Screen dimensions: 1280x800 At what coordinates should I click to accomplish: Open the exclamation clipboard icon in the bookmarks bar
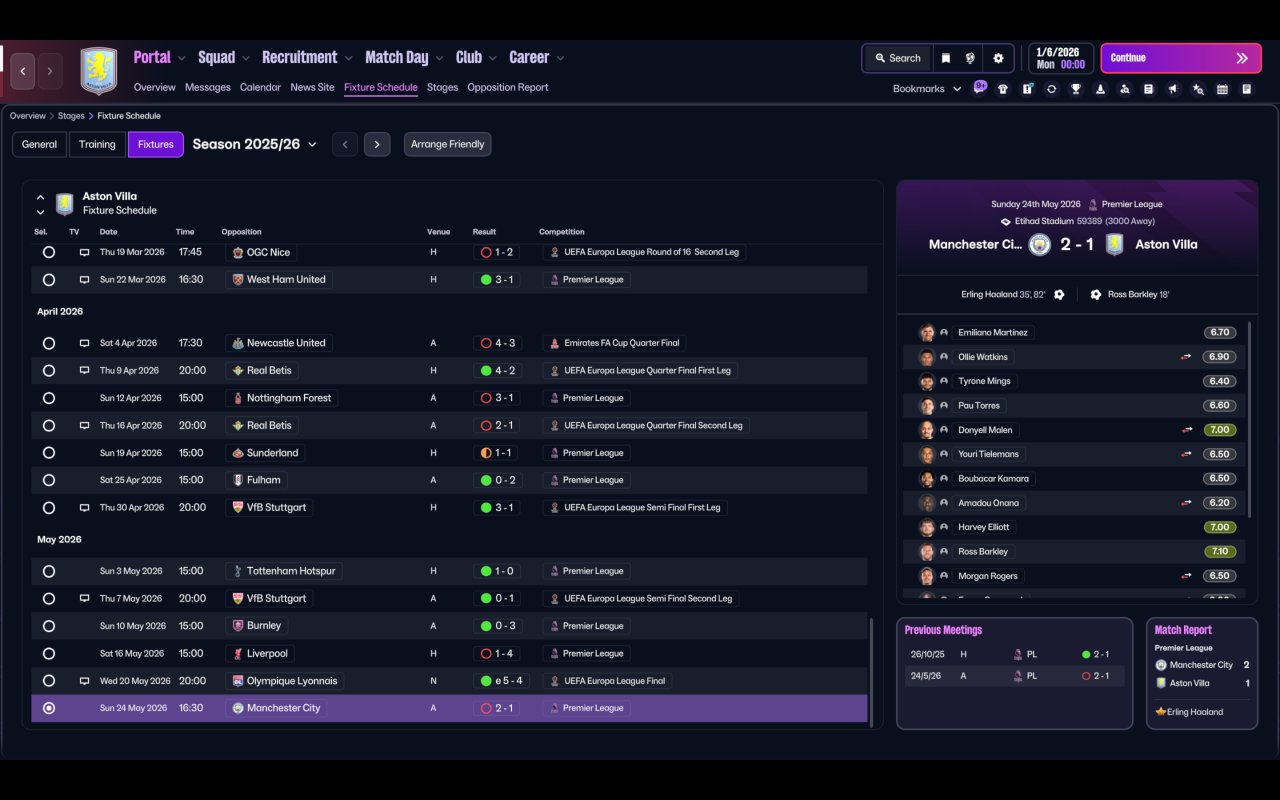(x=1027, y=89)
